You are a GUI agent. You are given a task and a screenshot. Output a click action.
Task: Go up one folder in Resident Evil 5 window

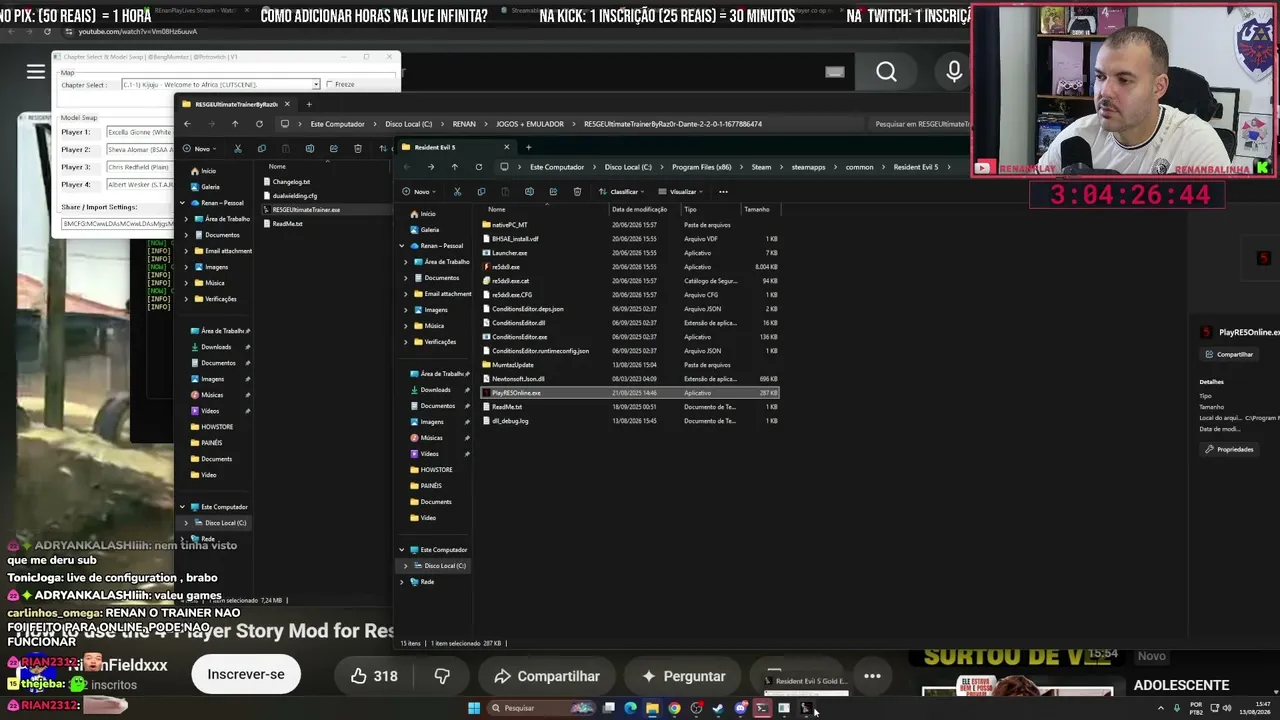454,167
